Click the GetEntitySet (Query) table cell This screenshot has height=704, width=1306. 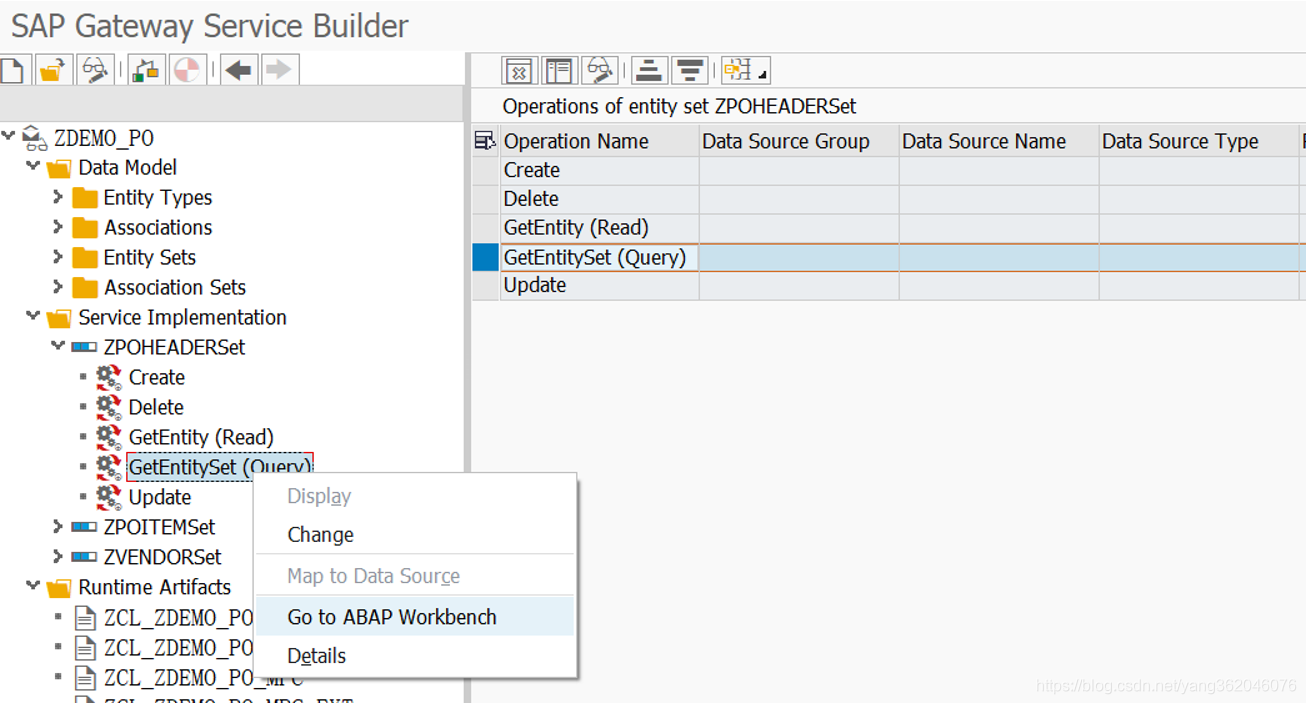tap(599, 257)
